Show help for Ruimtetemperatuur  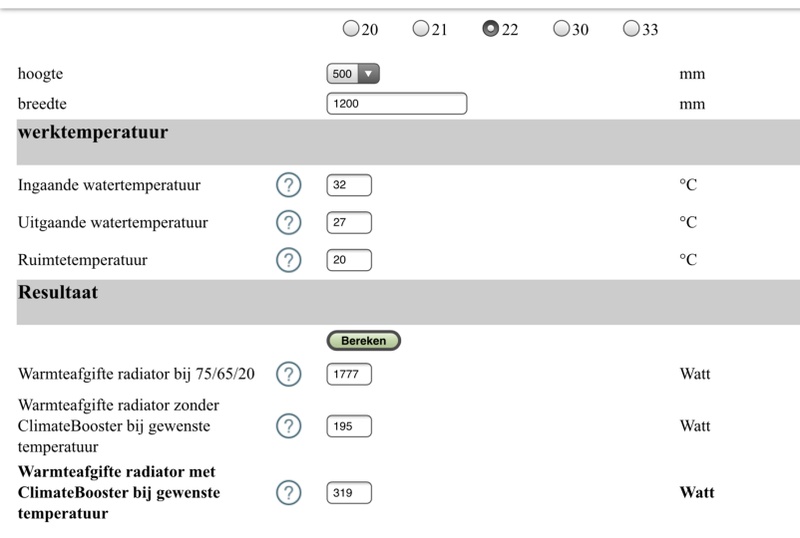[x=288, y=260]
